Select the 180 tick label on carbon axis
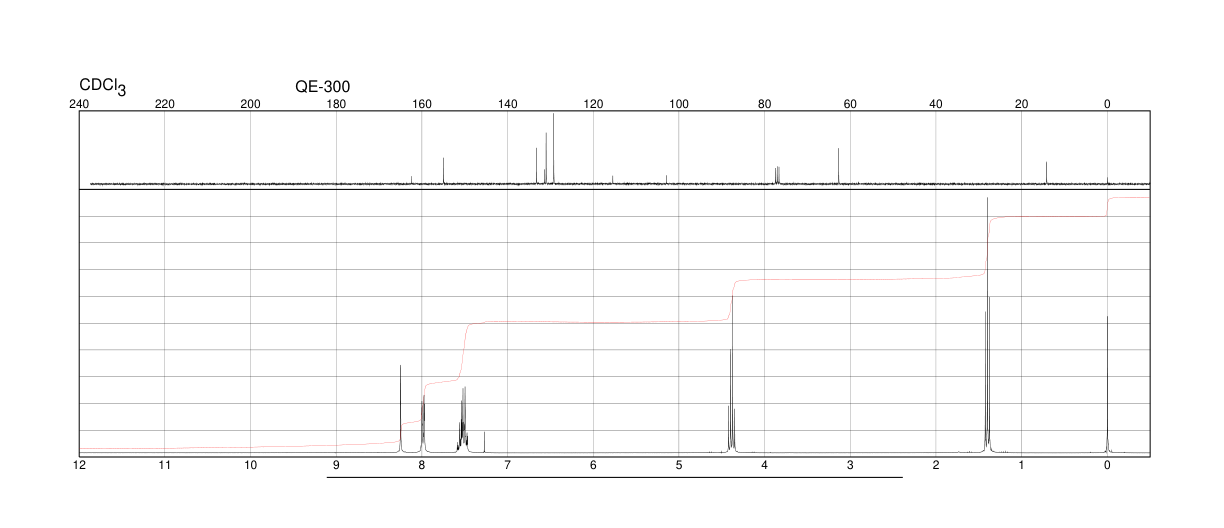1224x528 pixels. [x=336, y=104]
